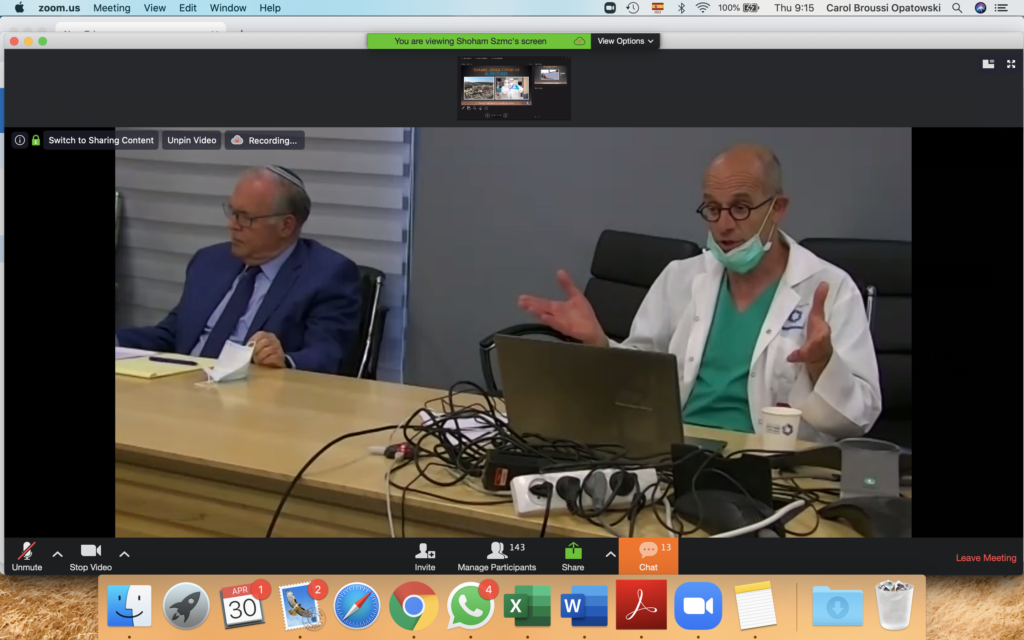Click the green Share screen button
1024x640 pixels.
[x=573, y=556]
